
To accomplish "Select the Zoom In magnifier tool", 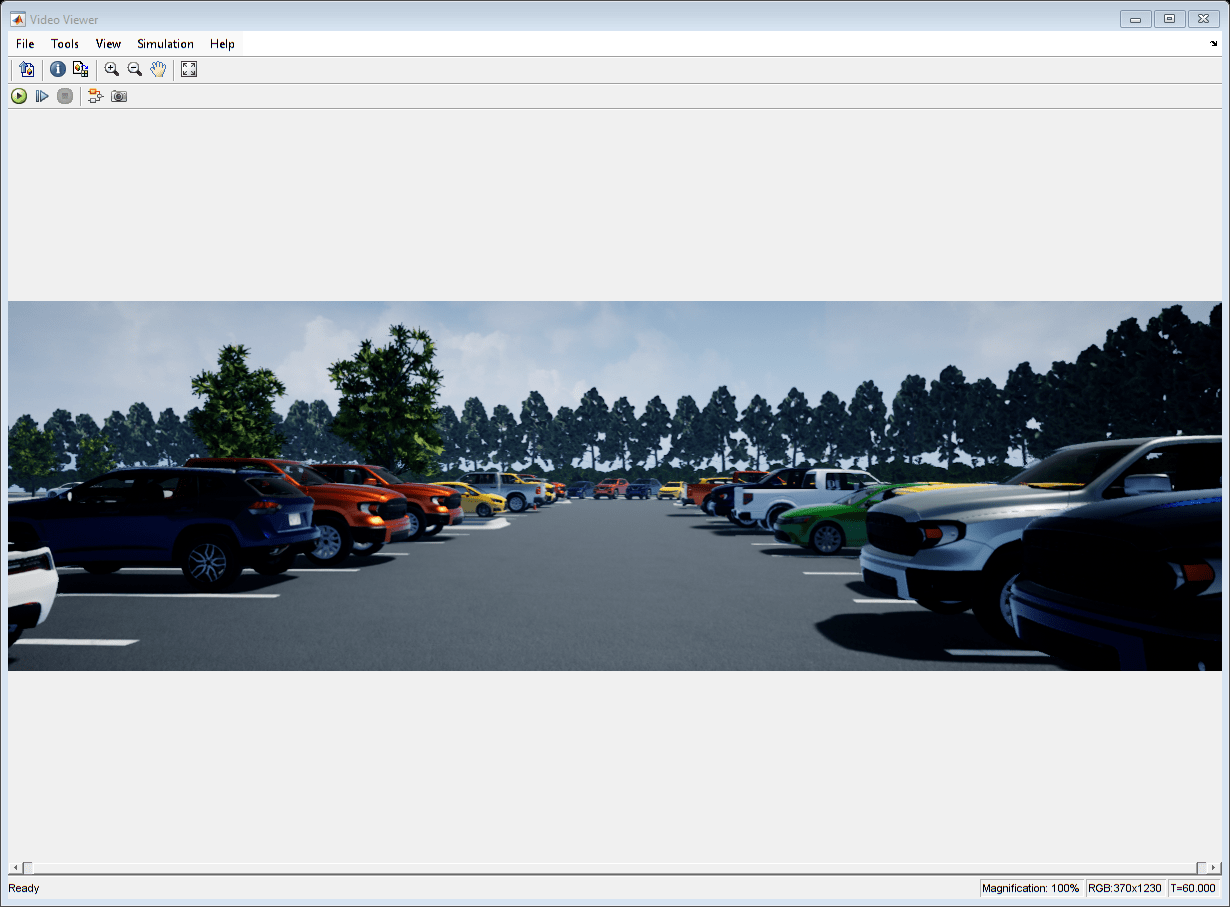I will pos(112,69).
